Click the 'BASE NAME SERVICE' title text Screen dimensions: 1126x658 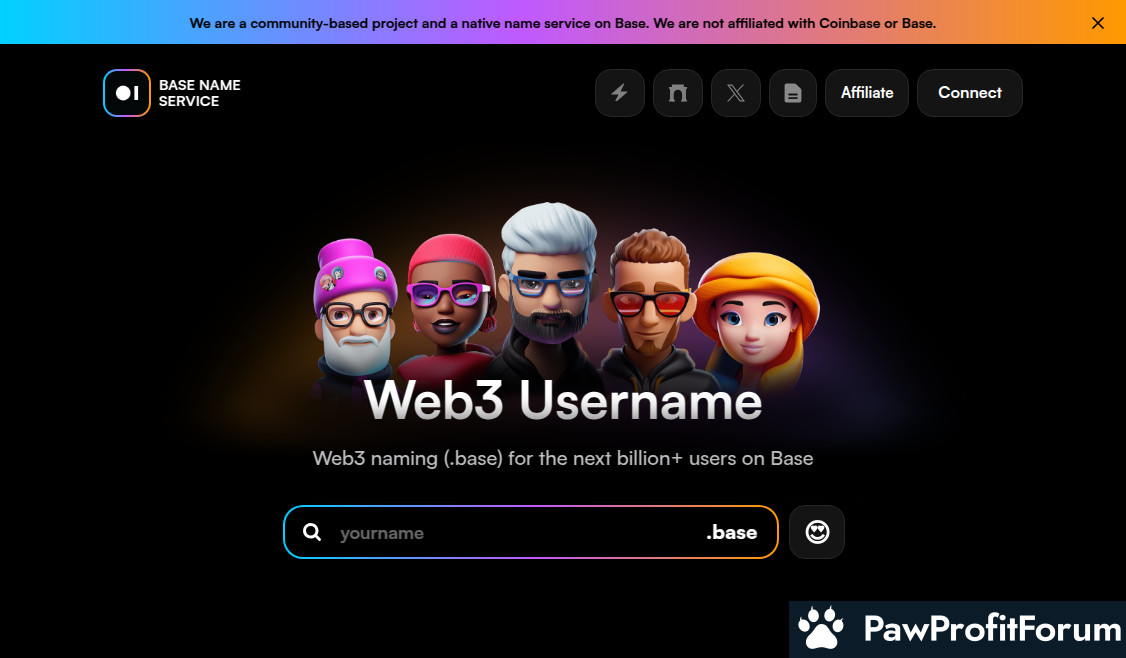pyautogui.click(x=200, y=93)
